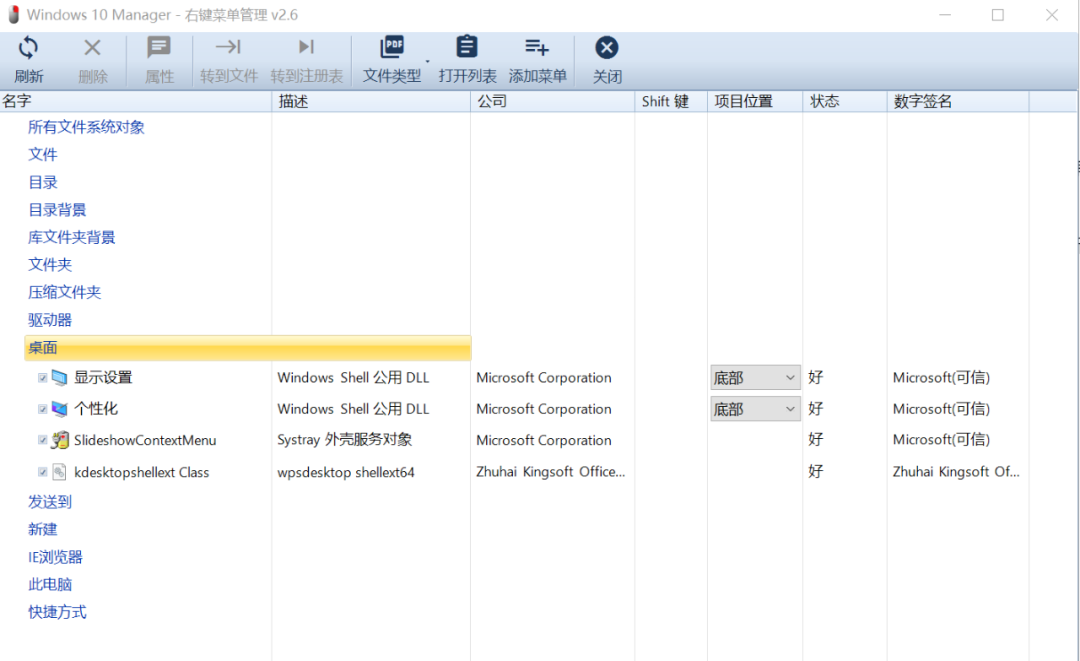Click the Zhuhai Kingsoft Office... company cell

[550, 472]
